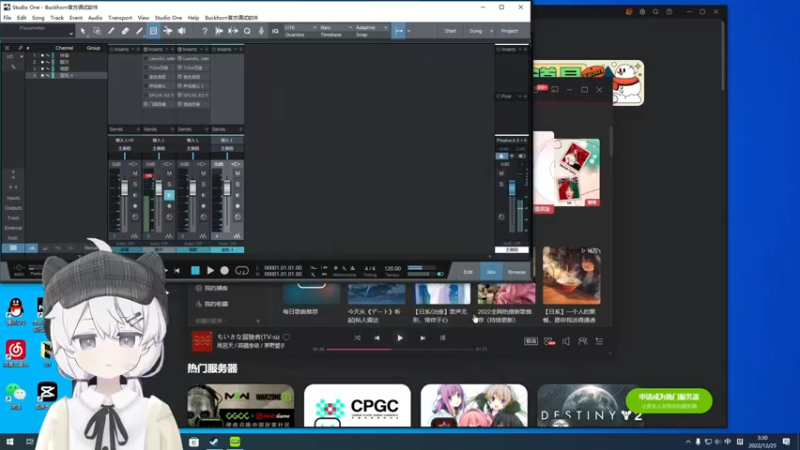Screen dimensions: 800x450
Task: Adjust the channel 1 volume fader
Action: click(x=124, y=188)
